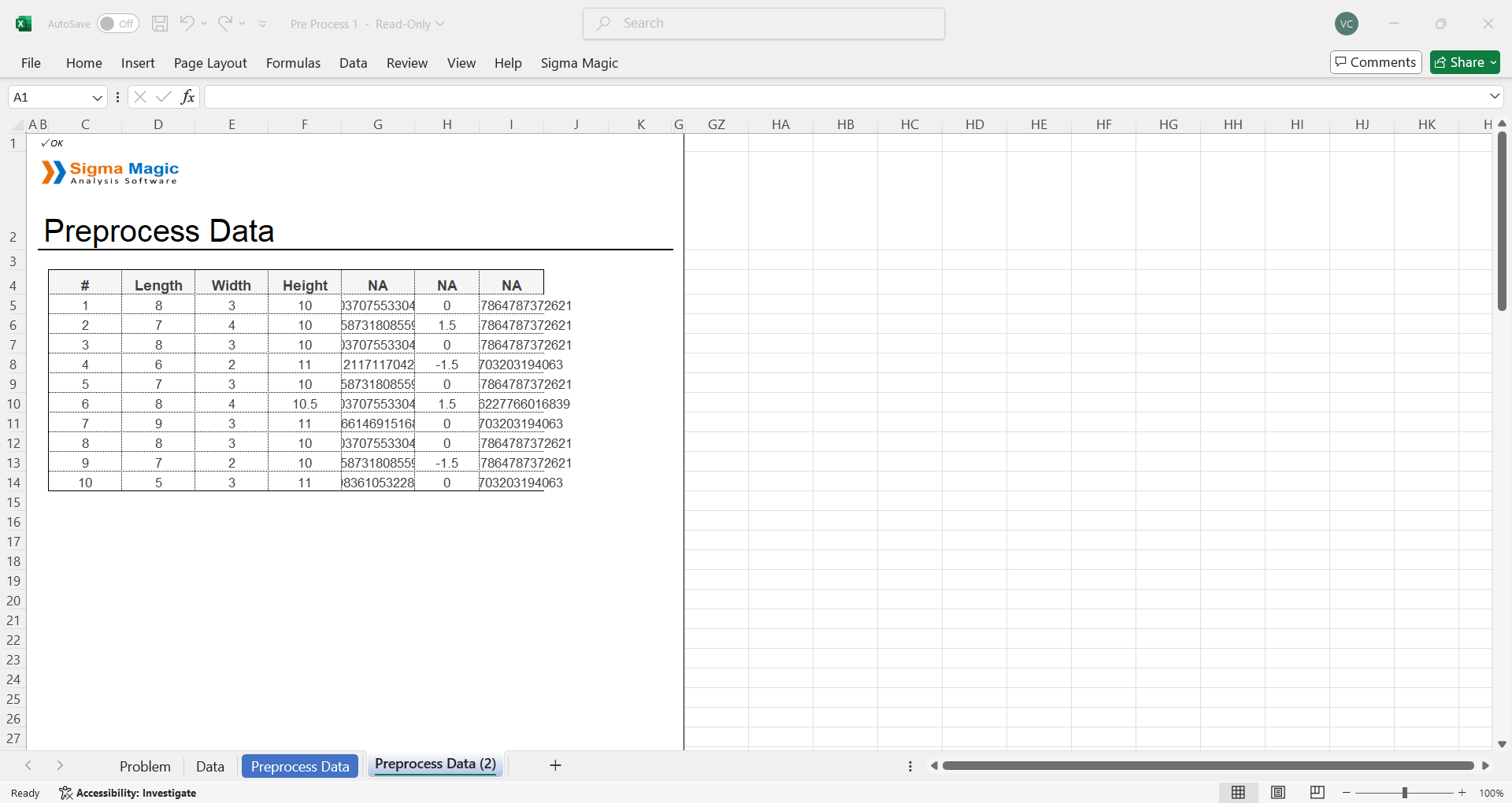This screenshot has width=1512, height=803.
Task: Click the Insert Function fx icon
Action: 187,97
